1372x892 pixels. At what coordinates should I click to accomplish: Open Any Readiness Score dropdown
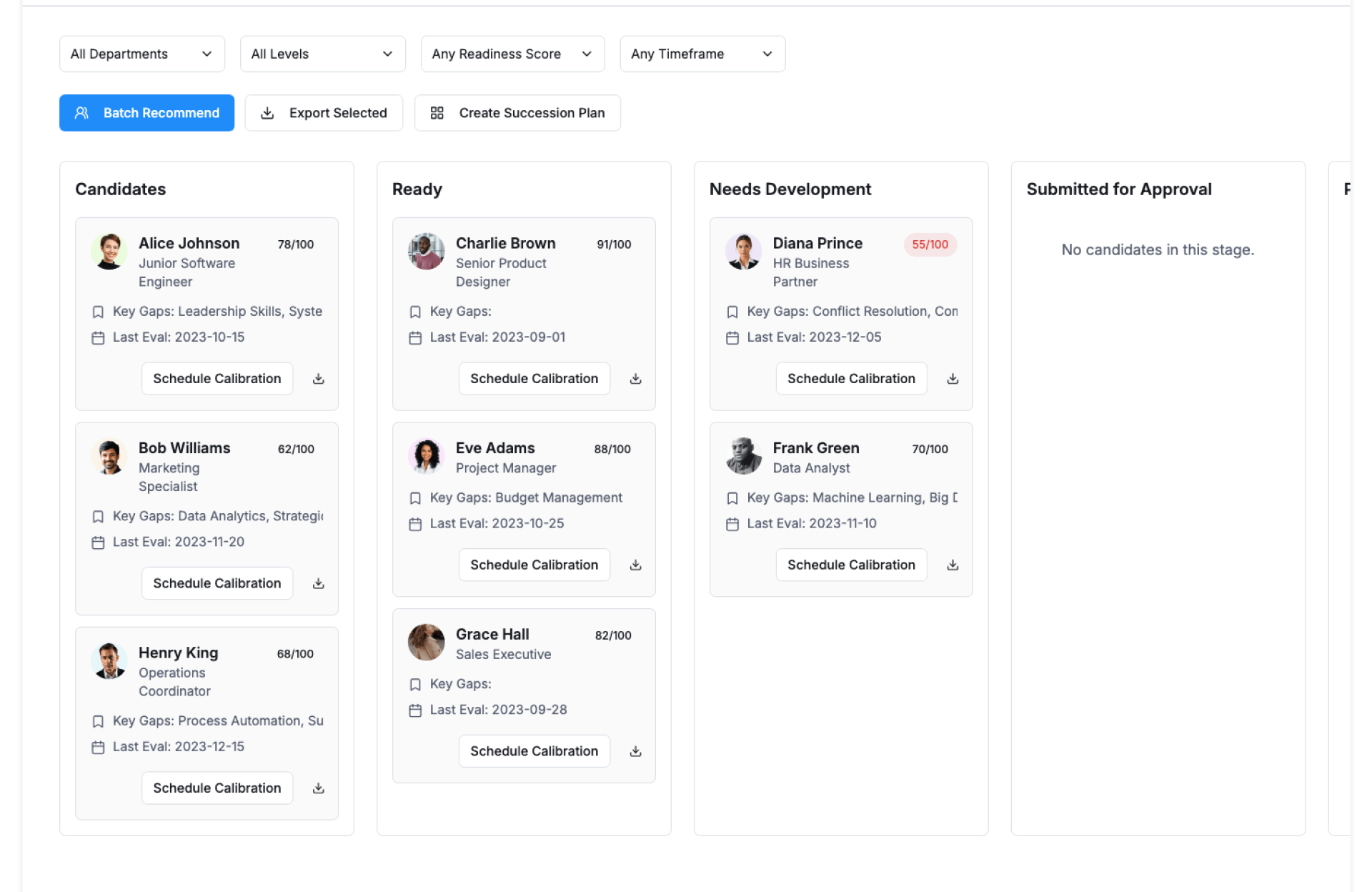coord(512,54)
